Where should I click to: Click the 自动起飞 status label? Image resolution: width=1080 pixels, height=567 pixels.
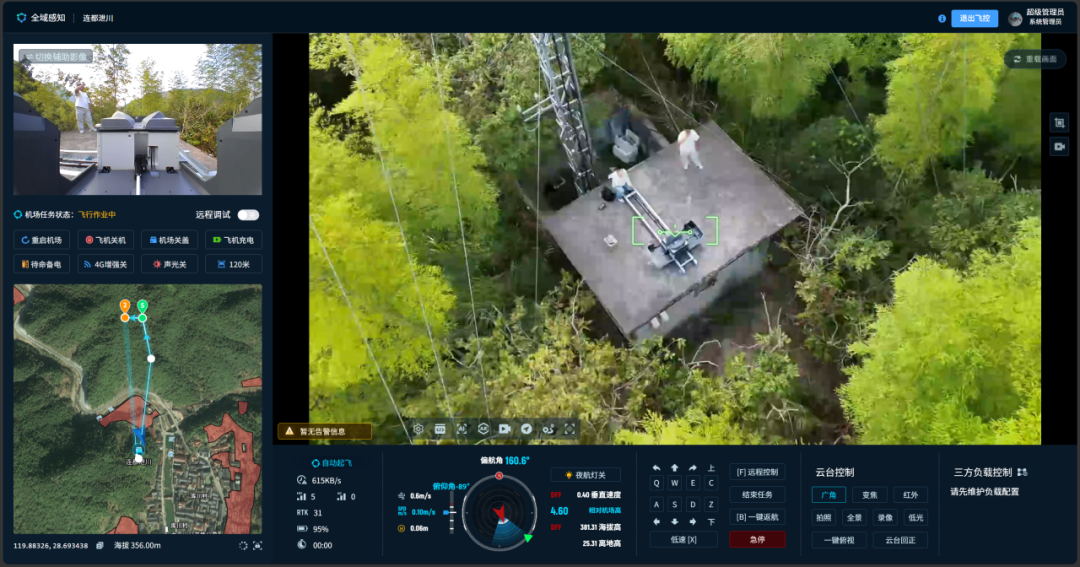pos(331,463)
